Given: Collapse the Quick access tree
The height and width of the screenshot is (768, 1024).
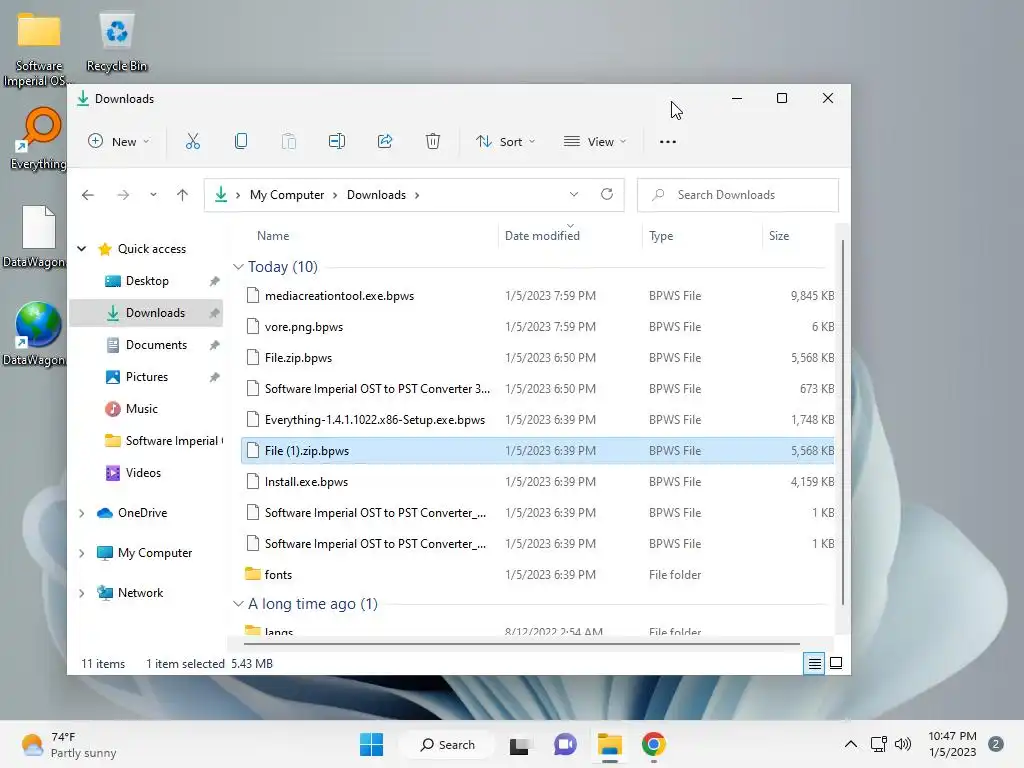Looking at the screenshot, I should tap(82, 249).
